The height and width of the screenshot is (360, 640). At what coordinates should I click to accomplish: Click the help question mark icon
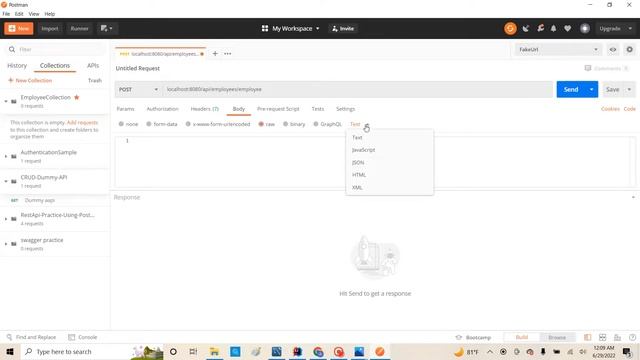coord(632,337)
